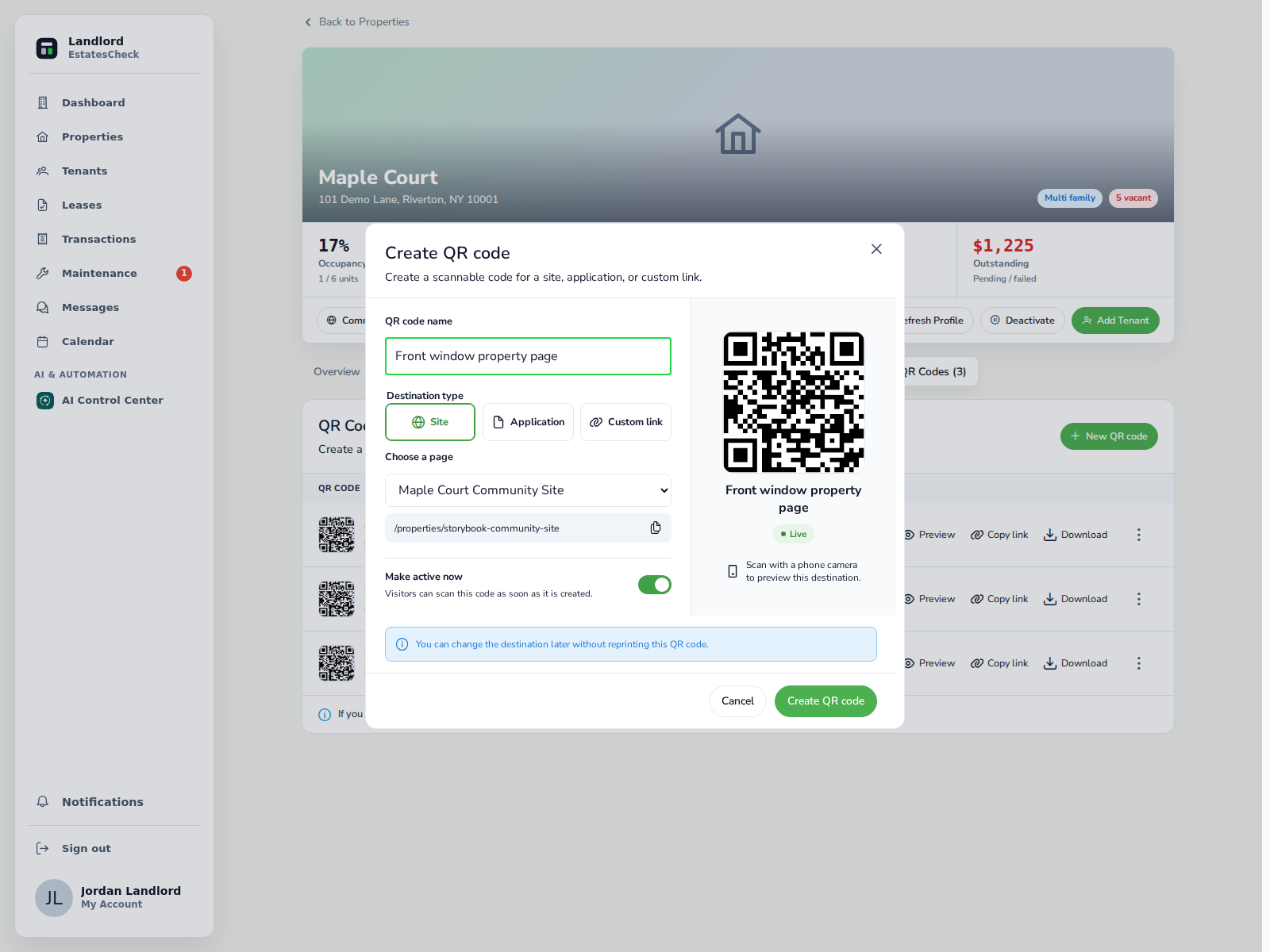The image size is (1270, 952).
Task: Preview the first QR code row
Action: click(x=929, y=535)
